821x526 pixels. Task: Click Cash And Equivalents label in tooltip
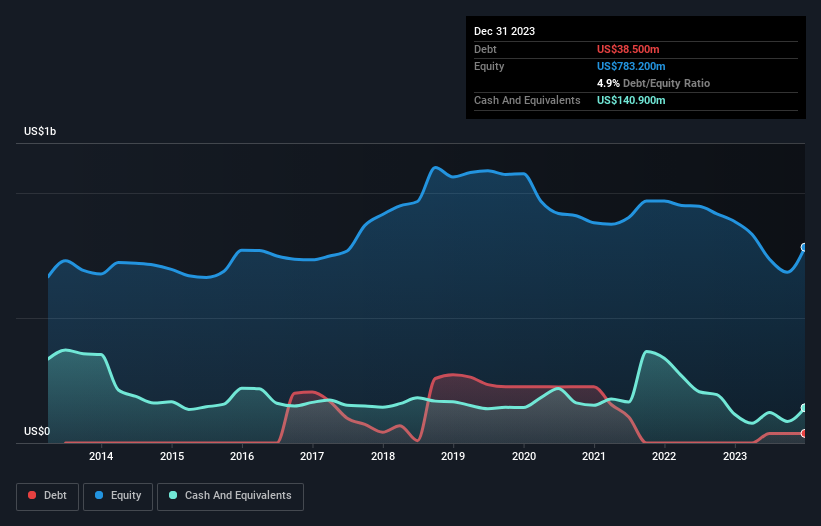pyautogui.click(x=527, y=100)
